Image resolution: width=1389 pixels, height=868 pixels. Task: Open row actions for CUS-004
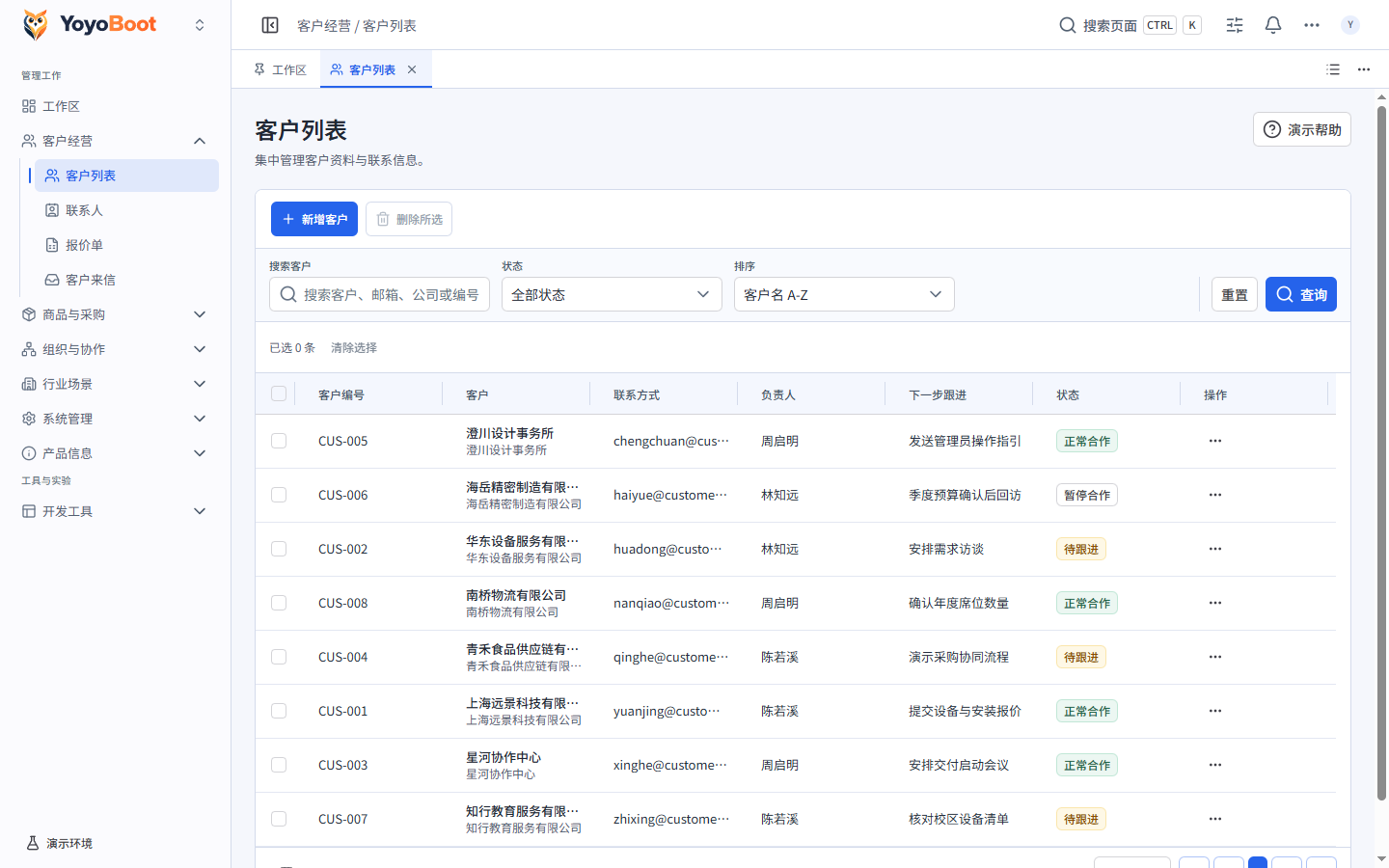(1215, 657)
